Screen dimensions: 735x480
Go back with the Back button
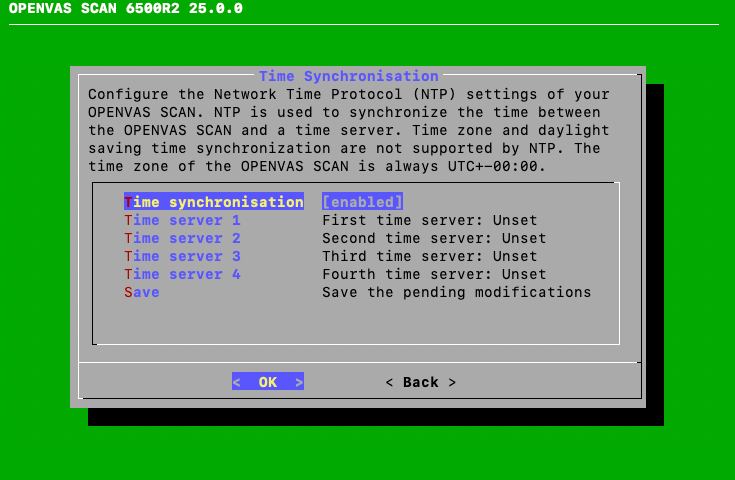(x=421, y=382)
